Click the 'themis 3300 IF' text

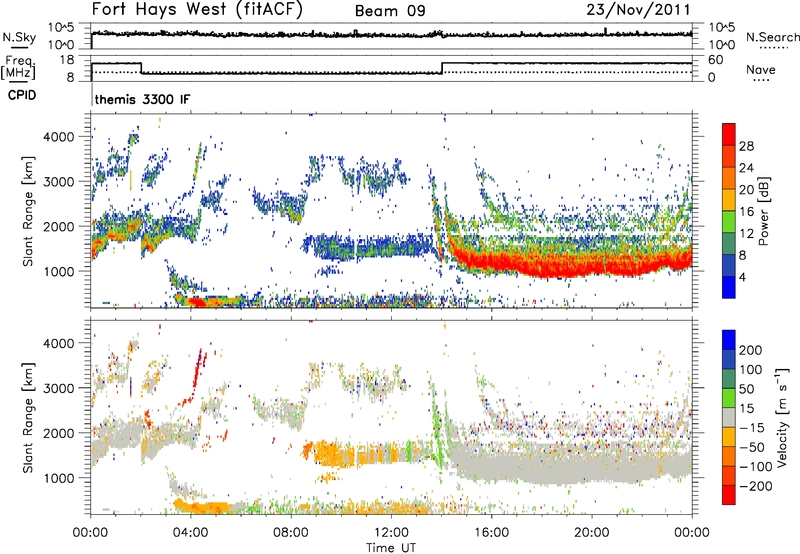pos(142,99)
